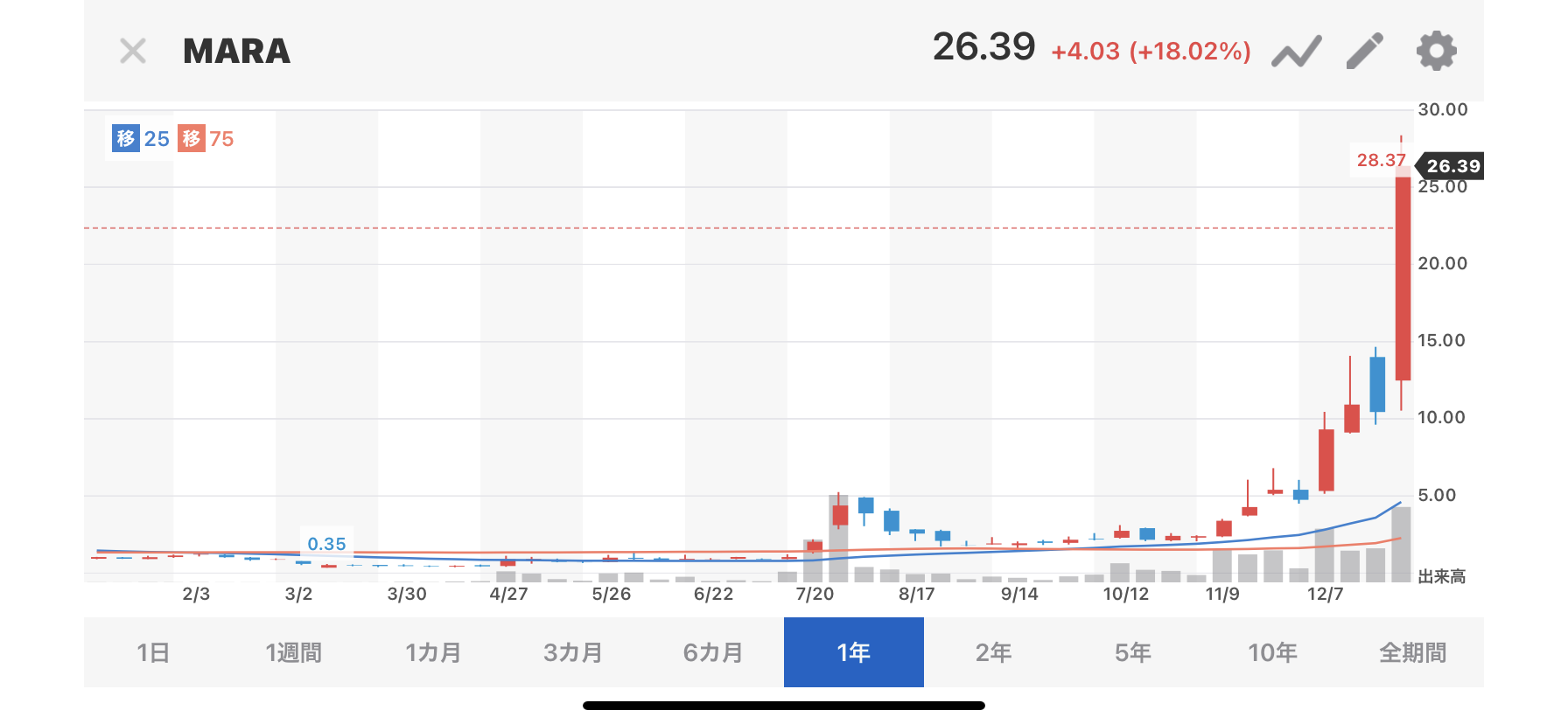Tap the pencil drawing tool icon
This screenshot has height=724, width=1568.
pos(1365,51)
